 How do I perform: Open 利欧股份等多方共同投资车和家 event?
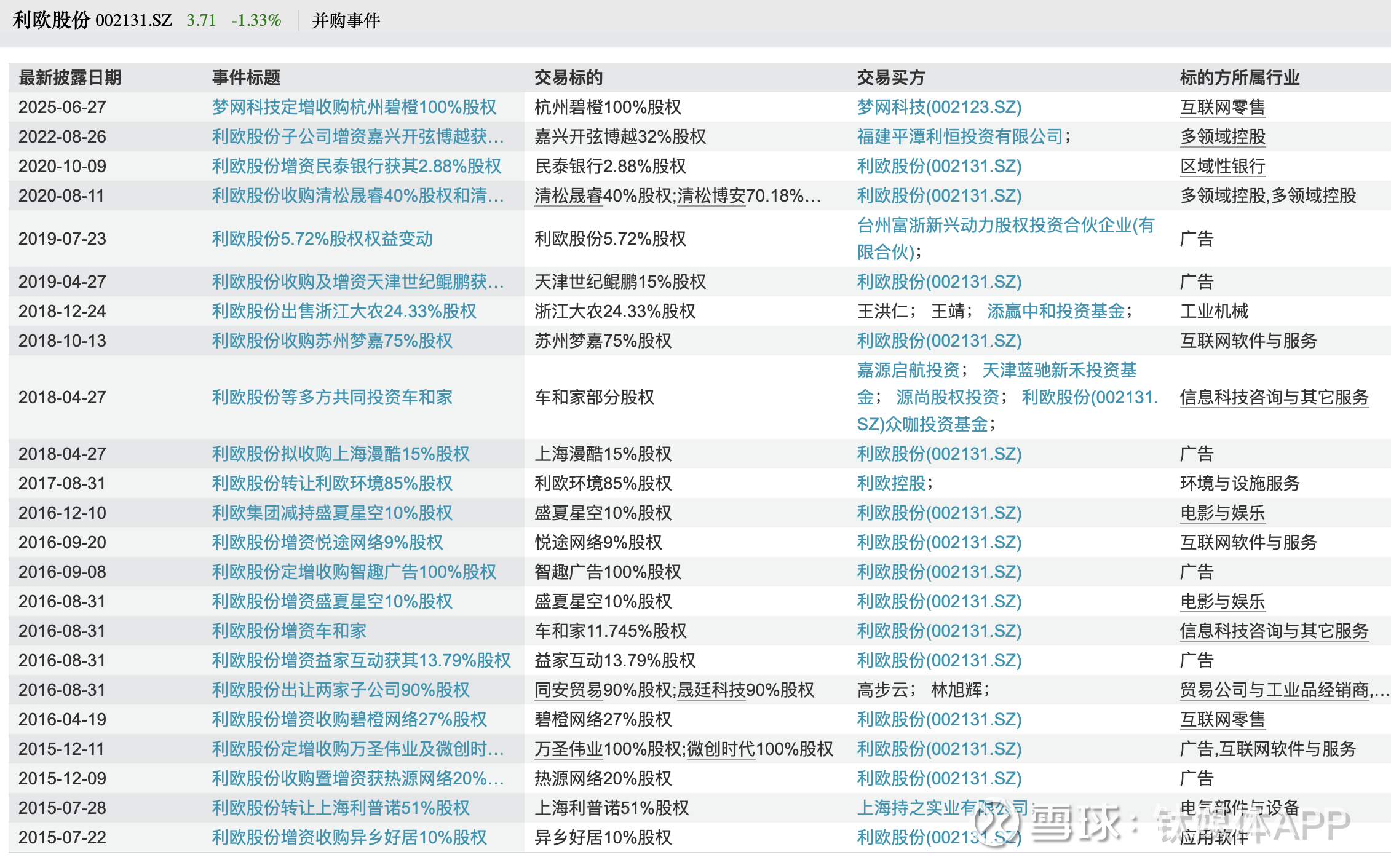(x=331, y=397)
